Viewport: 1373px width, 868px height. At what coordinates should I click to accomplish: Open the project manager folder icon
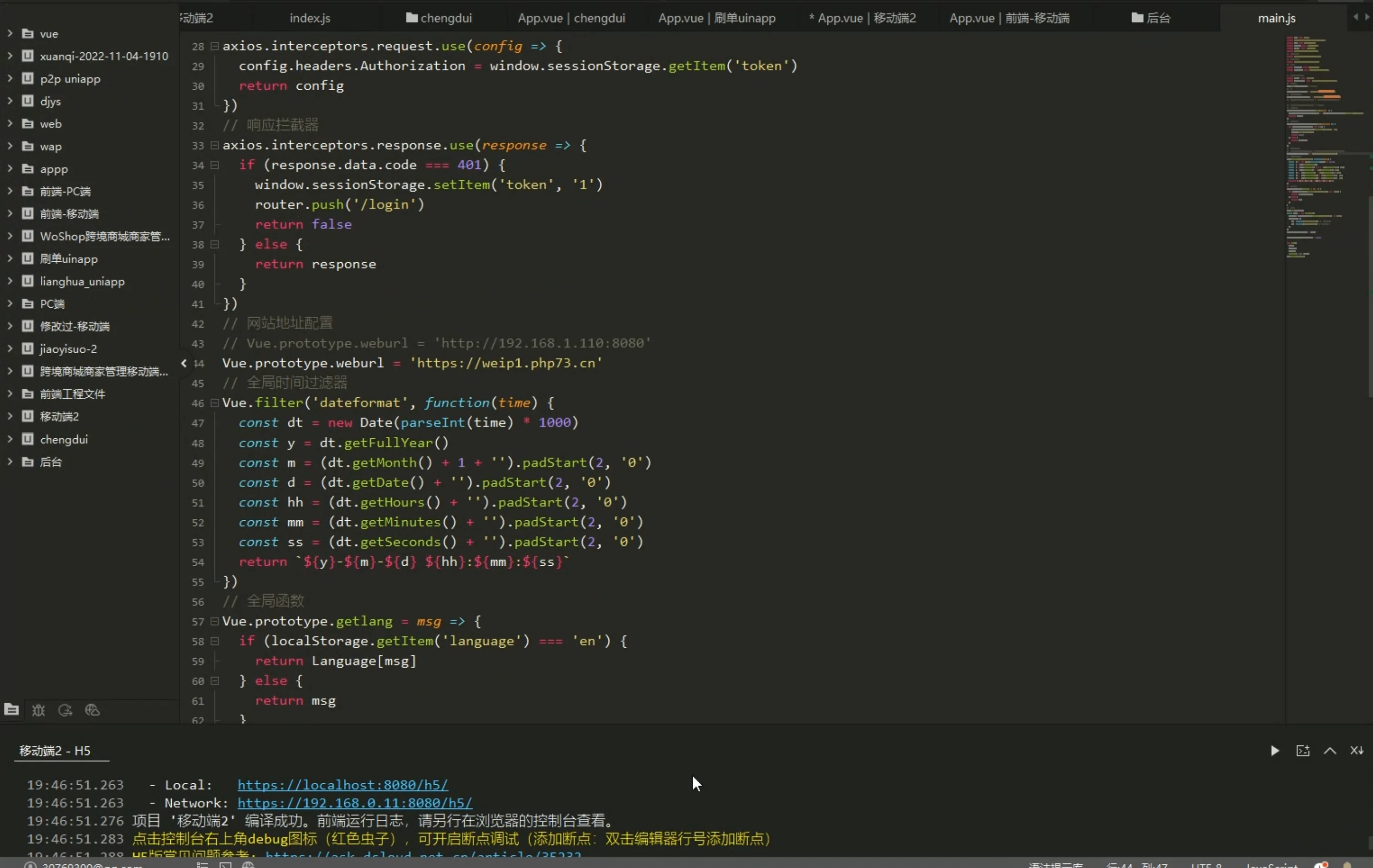tap(11, 710)
